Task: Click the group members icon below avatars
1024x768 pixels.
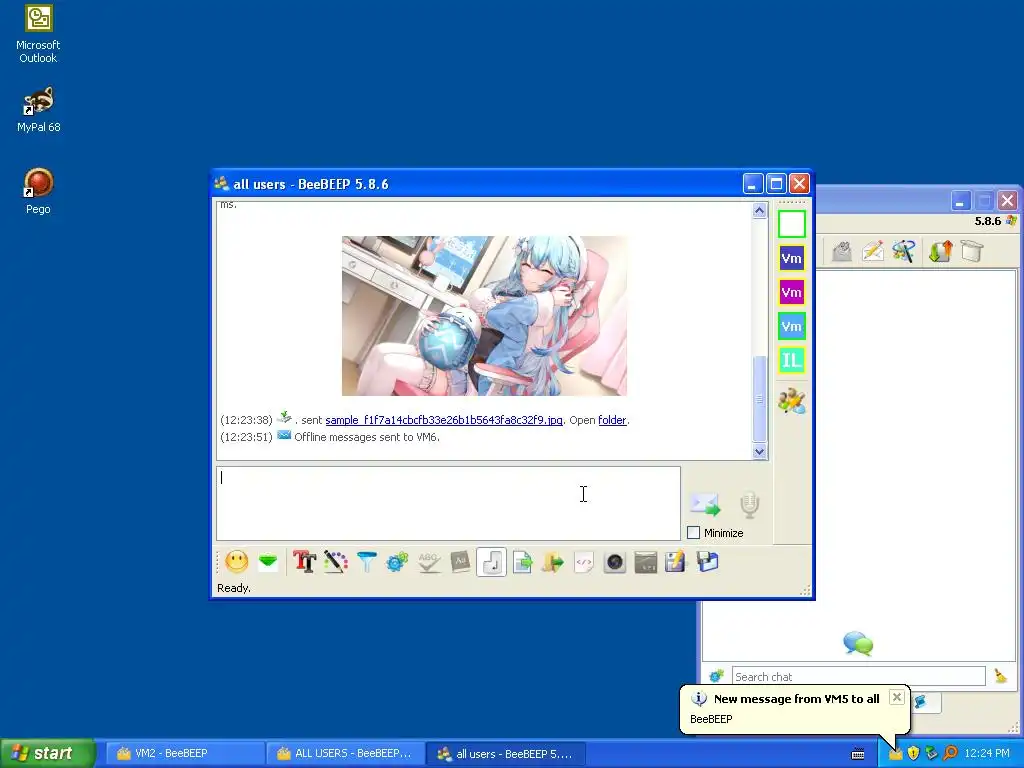Action: coord(792,401)
